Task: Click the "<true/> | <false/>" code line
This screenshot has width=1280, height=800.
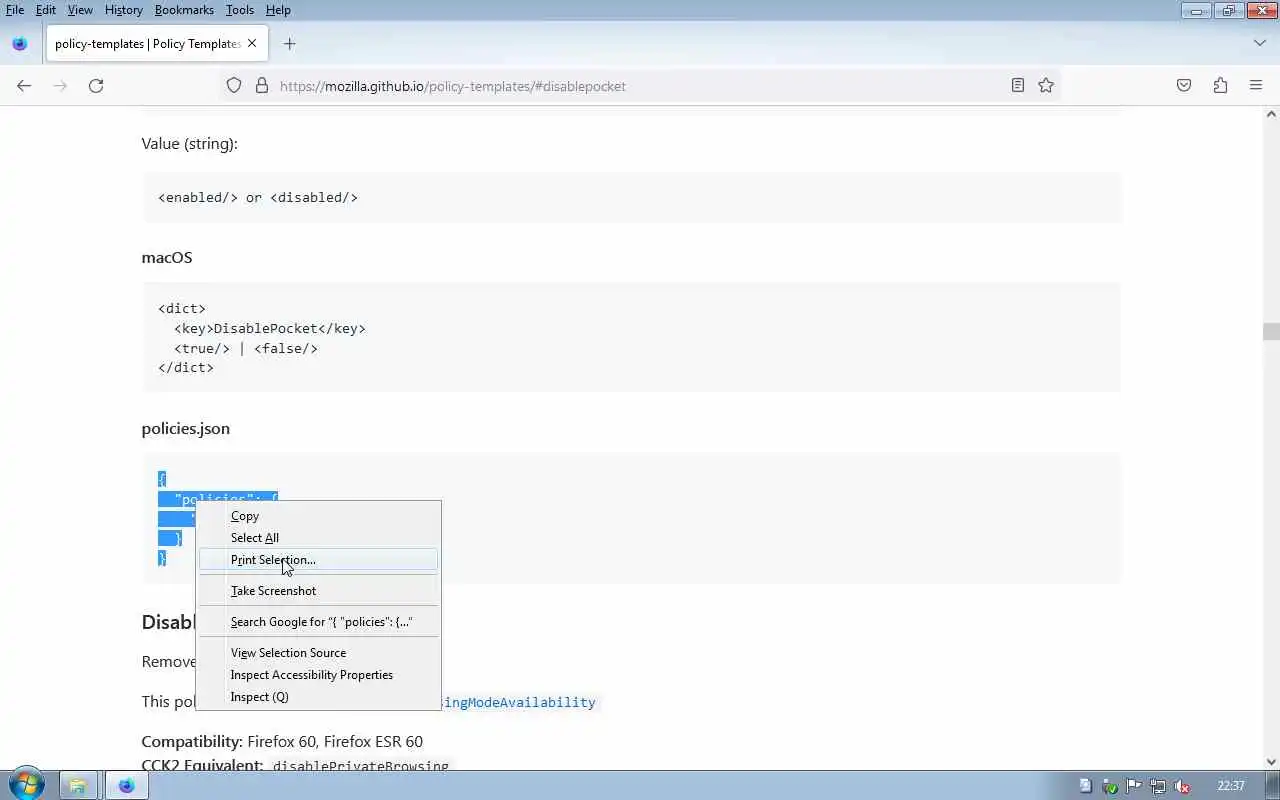Action: click(246, 348)
